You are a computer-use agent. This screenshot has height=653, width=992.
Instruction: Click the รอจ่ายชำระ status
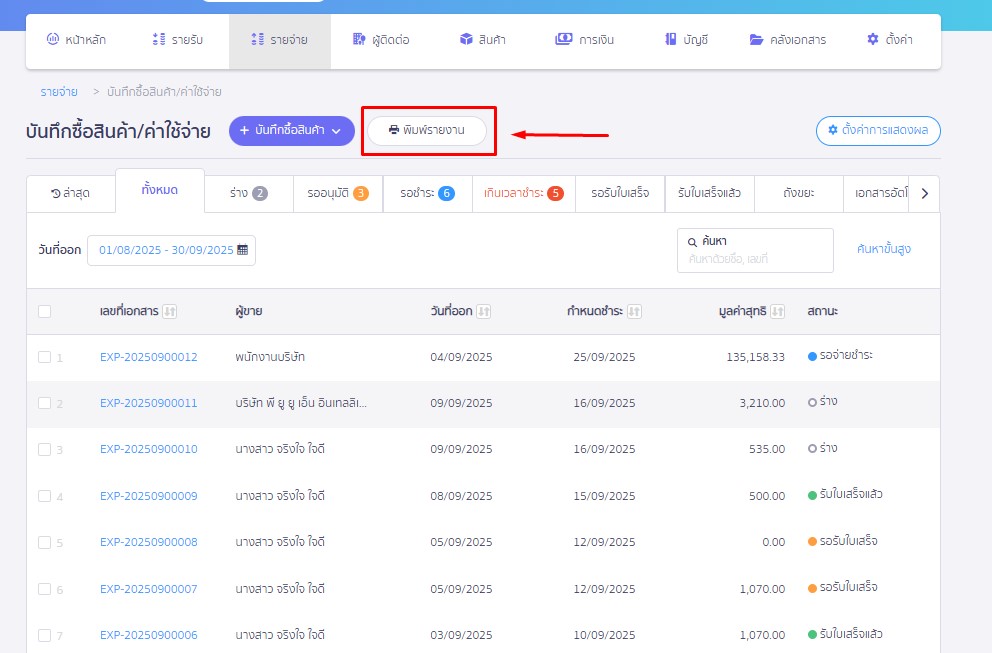840,356
